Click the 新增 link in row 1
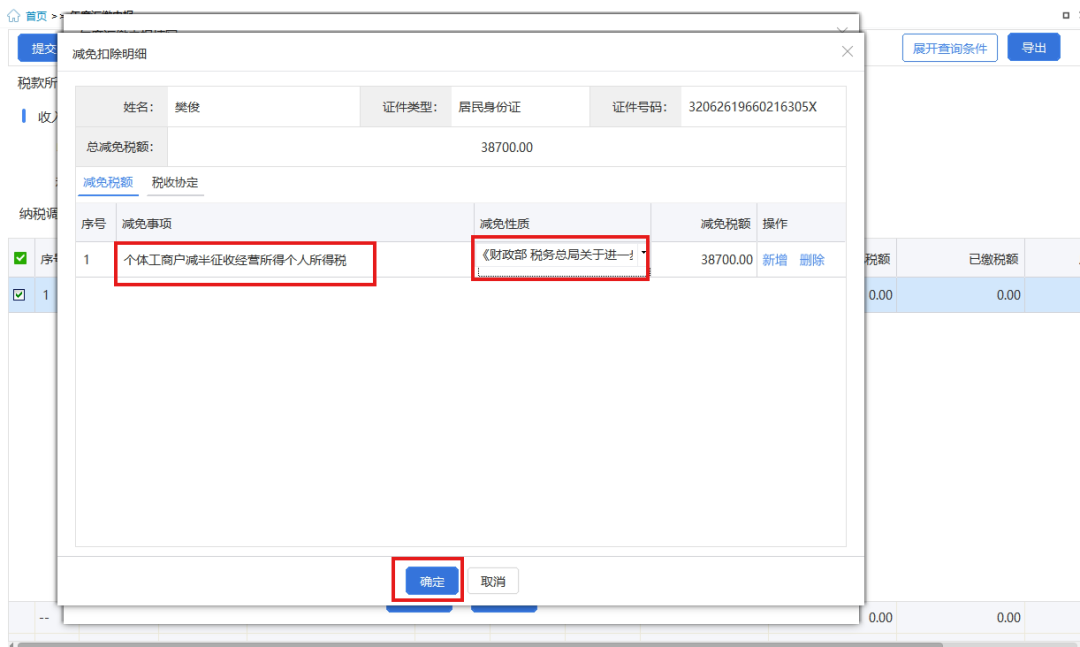The image size is (1080, 647). point(775,260)
